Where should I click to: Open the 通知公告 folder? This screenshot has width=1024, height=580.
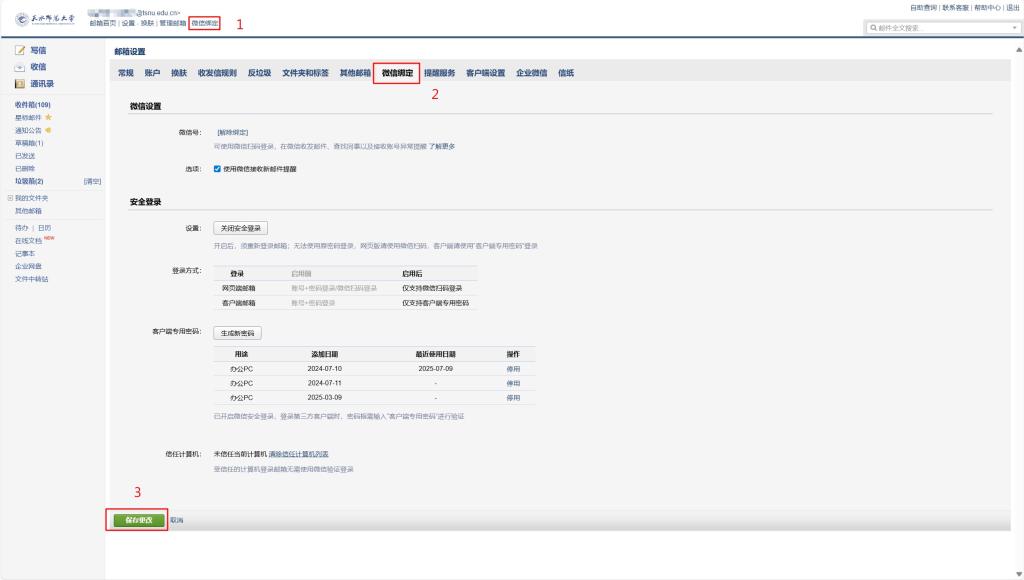(x=28, y=131)
